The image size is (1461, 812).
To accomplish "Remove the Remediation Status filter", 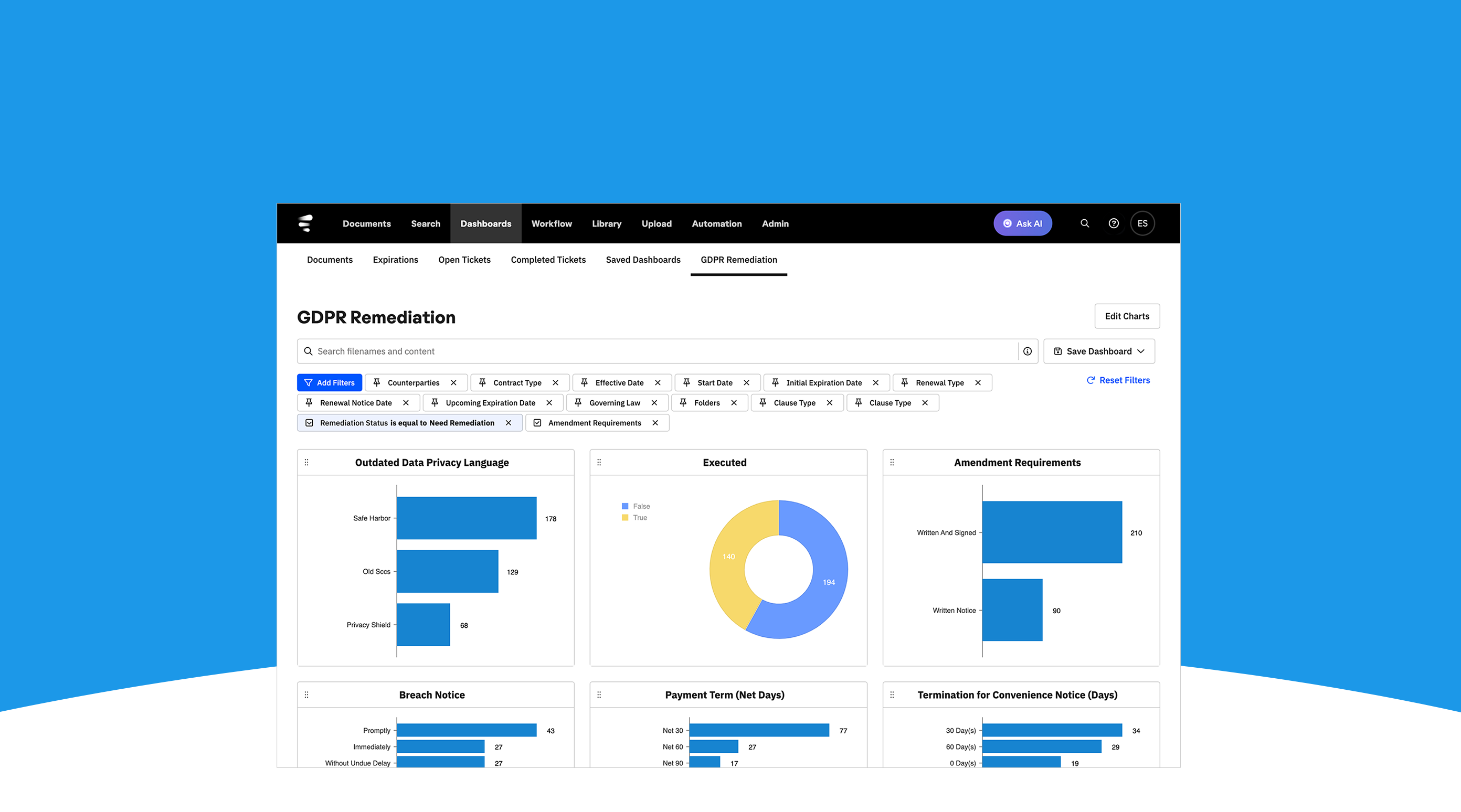I will pyautogui.click(x=508, y=423).
